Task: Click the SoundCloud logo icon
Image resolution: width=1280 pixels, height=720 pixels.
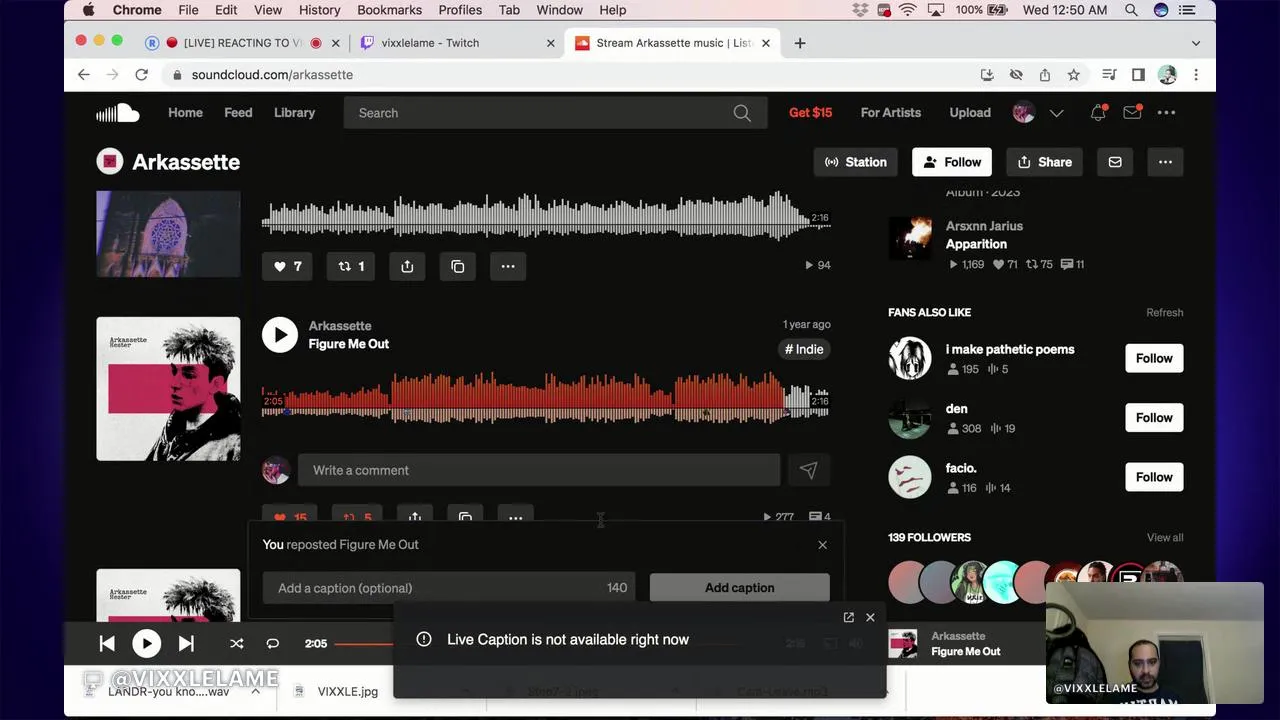Action: (x=117, y=113)
